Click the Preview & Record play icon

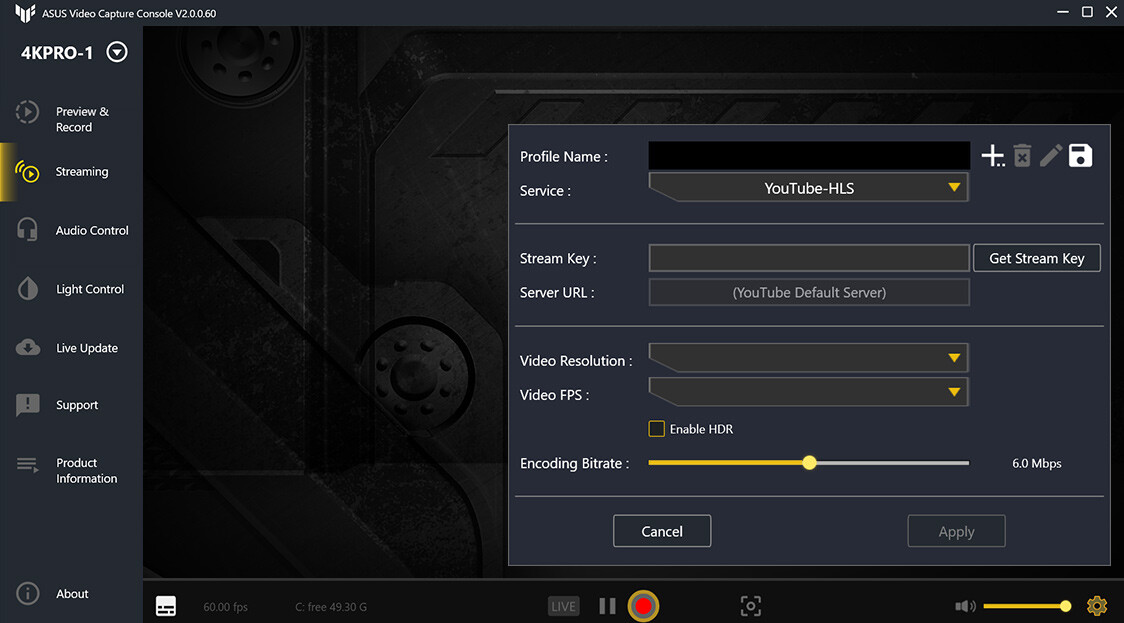27,112
